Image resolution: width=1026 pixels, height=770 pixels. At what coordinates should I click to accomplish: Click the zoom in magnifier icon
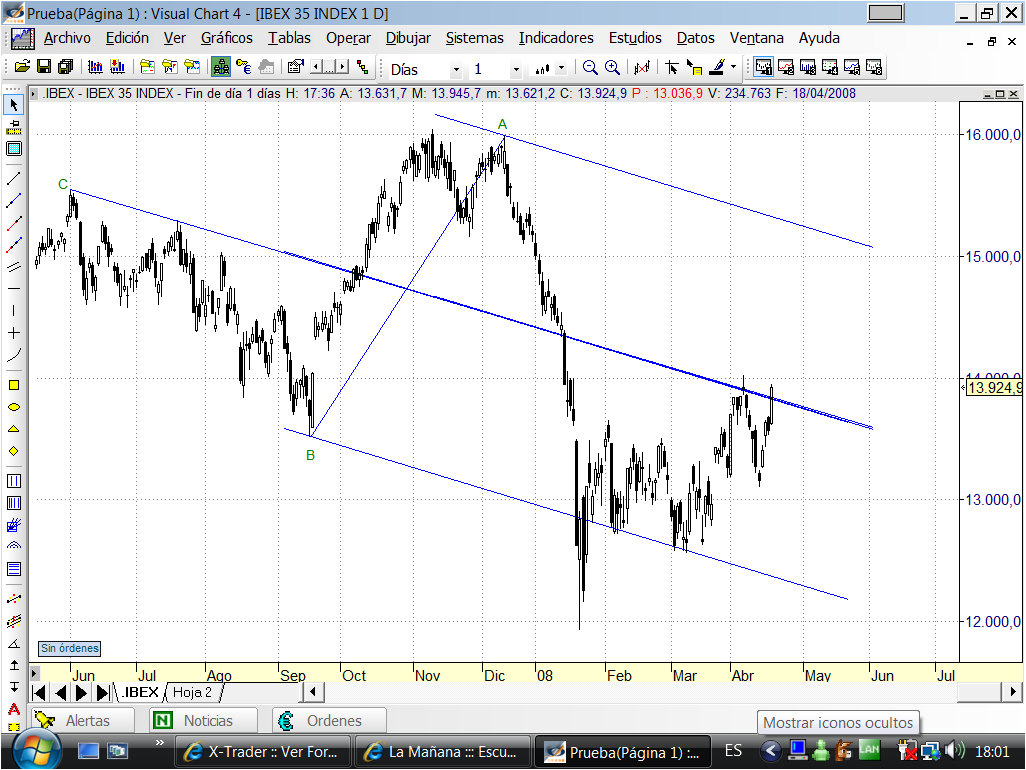click(x=612, y=67)
